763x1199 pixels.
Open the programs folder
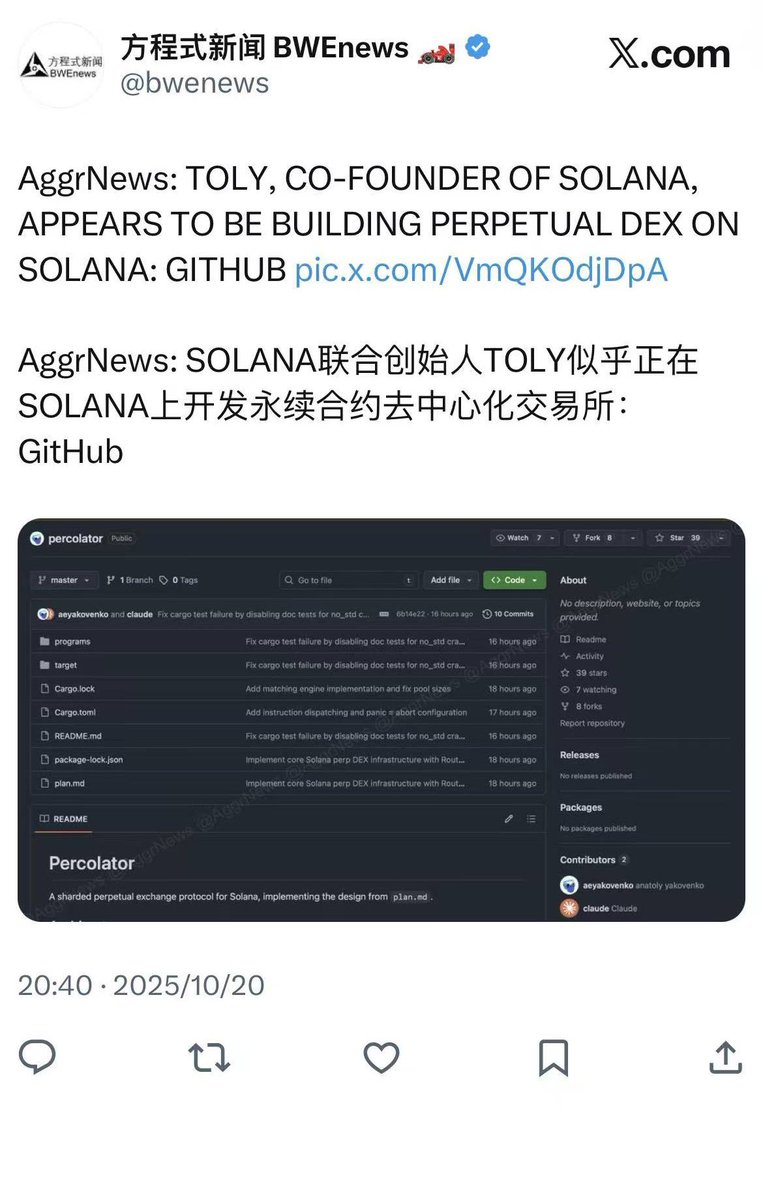(72, 642)
